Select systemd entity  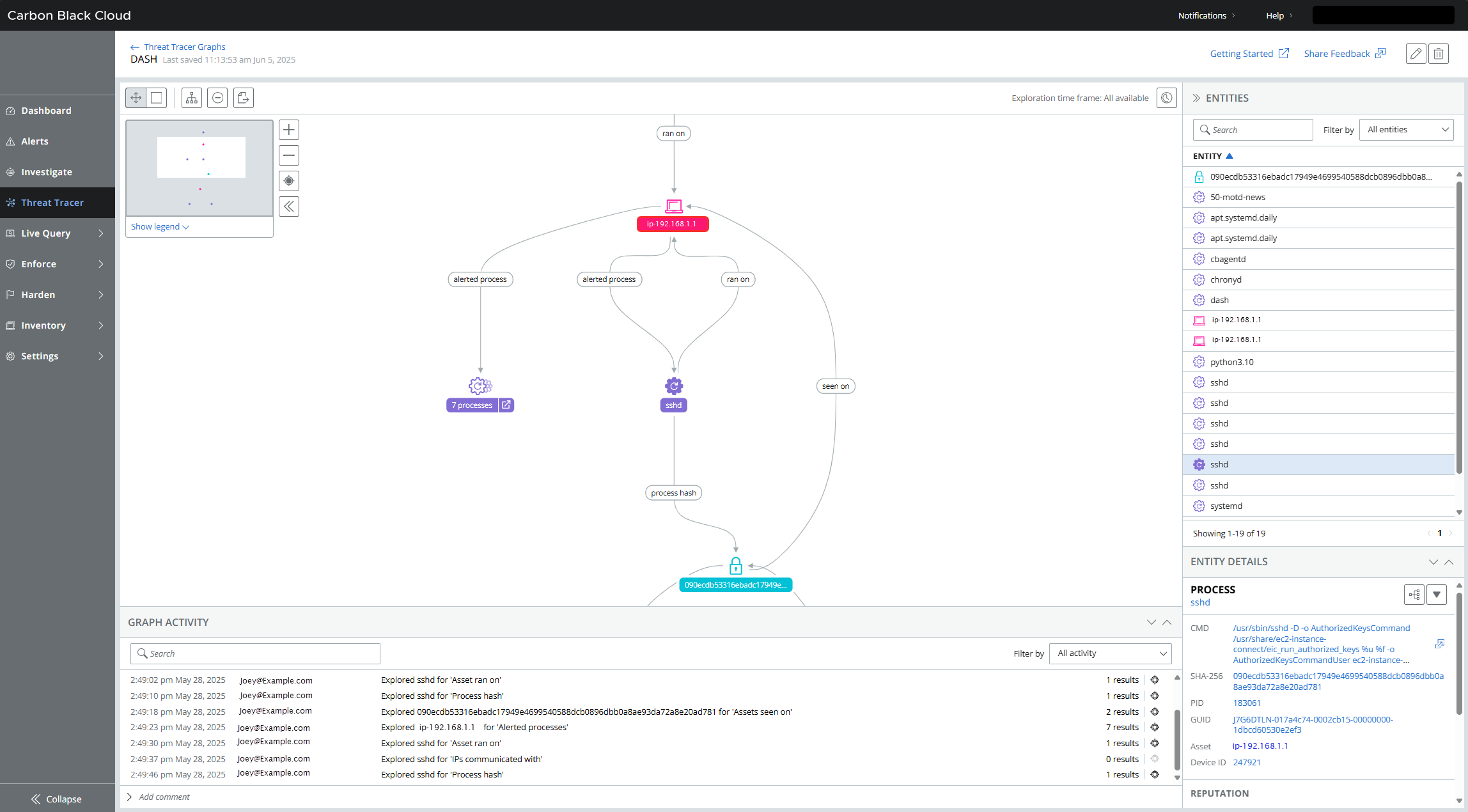1318,506
